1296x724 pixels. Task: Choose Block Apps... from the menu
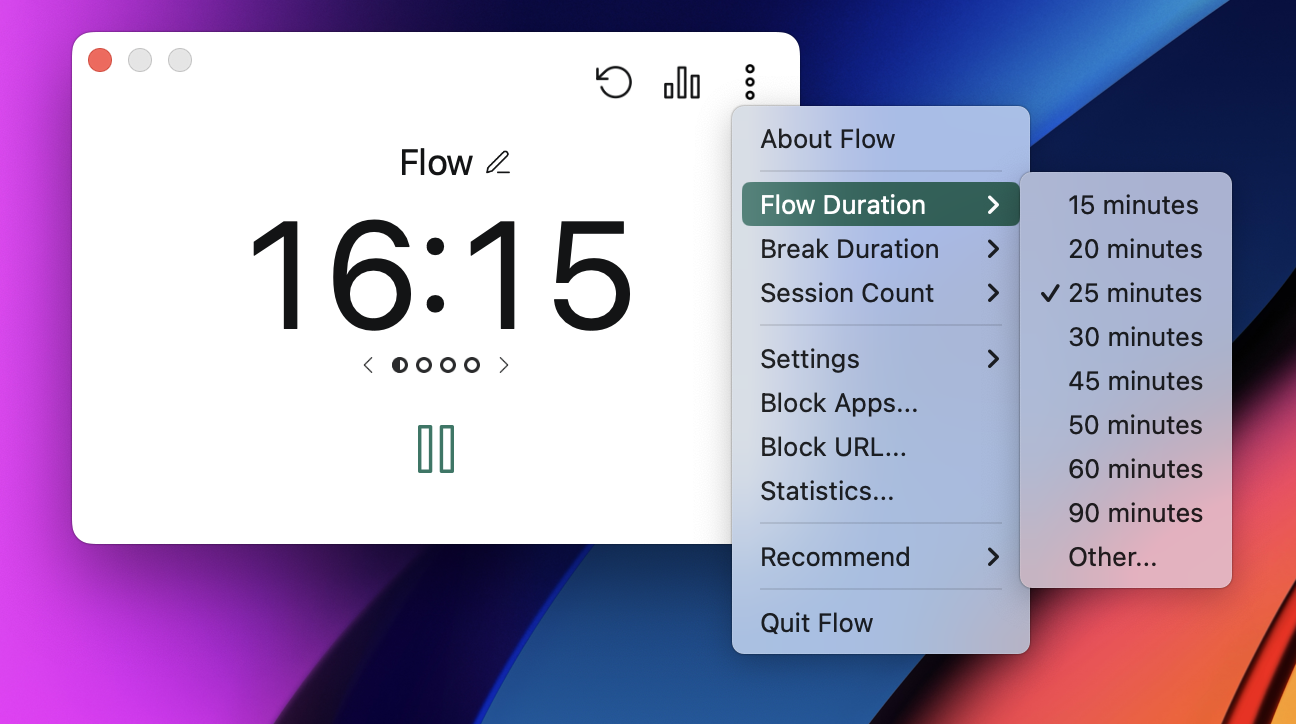(881, 403)
